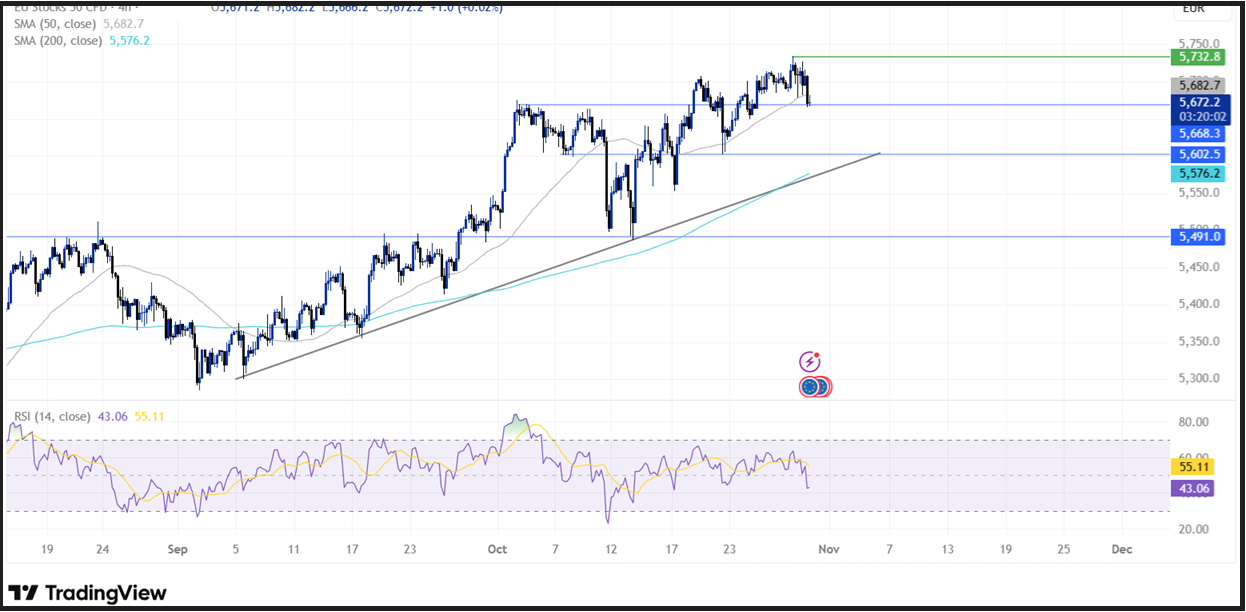Toggle visibility of the SMA 50 indicator

point(160,23)
